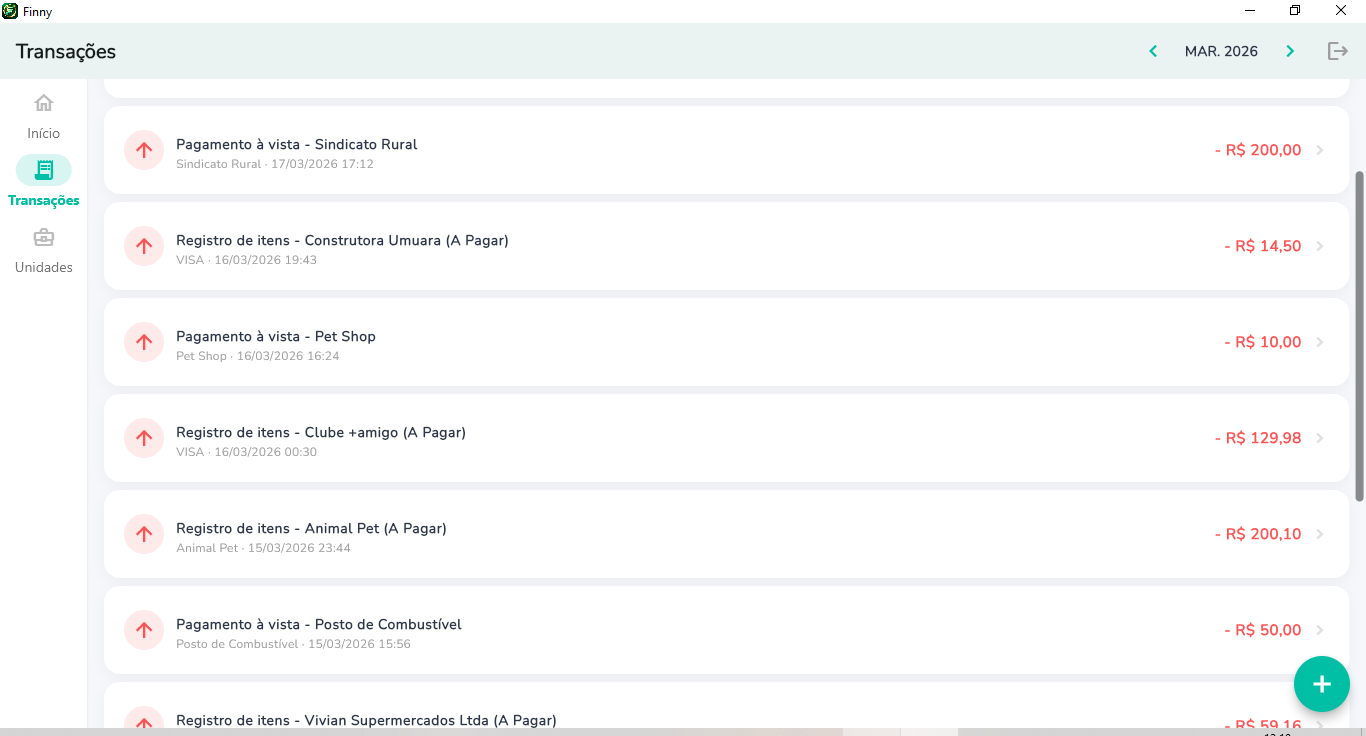1366x736 pixels.
Task: Expand Animal Pet transaction chevron
Action: pos(1320,534)
